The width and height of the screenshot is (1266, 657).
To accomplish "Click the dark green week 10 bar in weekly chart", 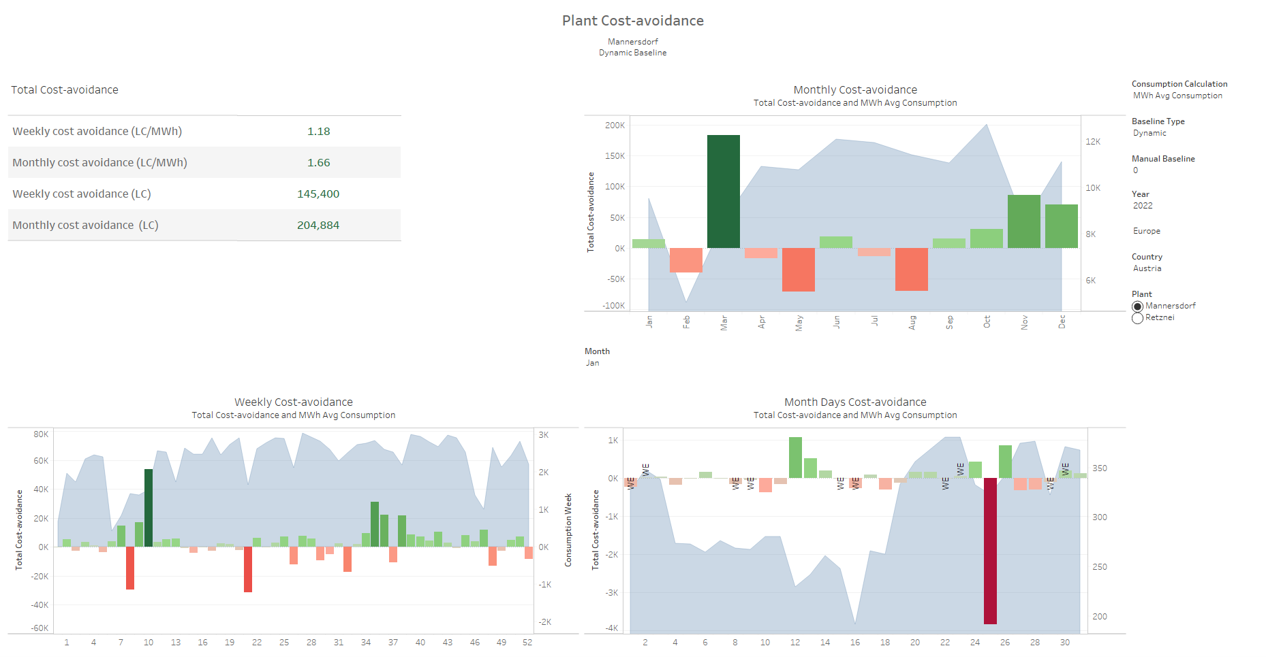I will click(149, 508).
